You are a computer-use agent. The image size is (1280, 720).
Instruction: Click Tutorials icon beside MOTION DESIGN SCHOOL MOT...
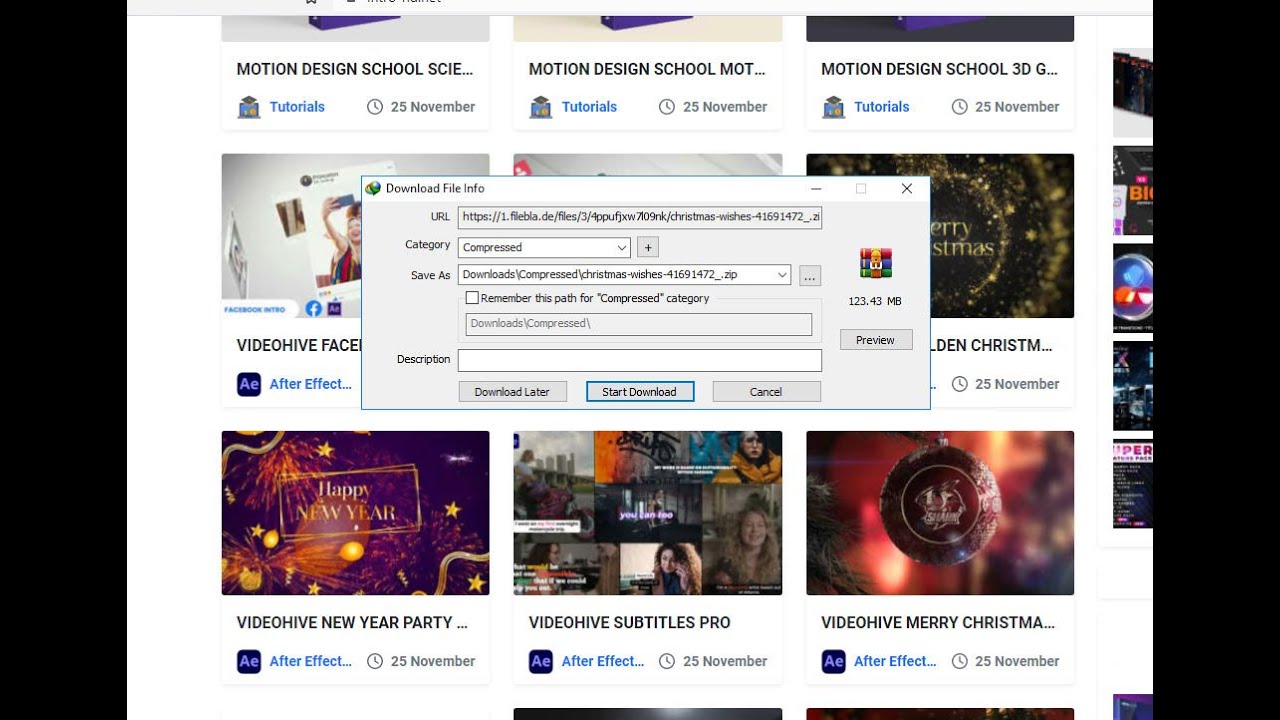coord(541,107)
